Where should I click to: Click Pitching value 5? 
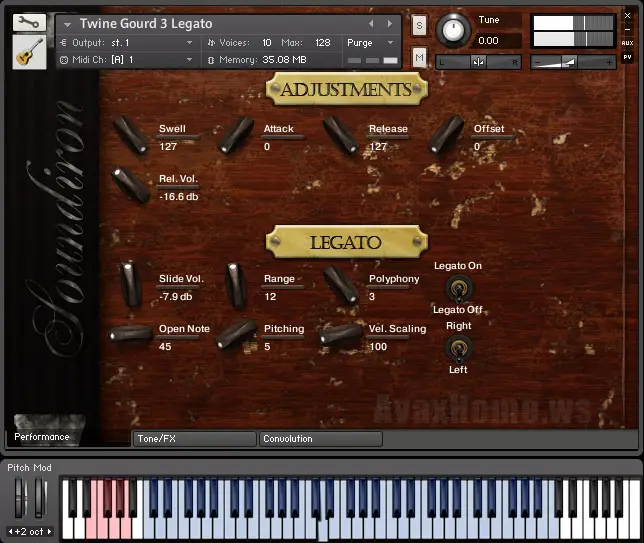coord(267,347)
